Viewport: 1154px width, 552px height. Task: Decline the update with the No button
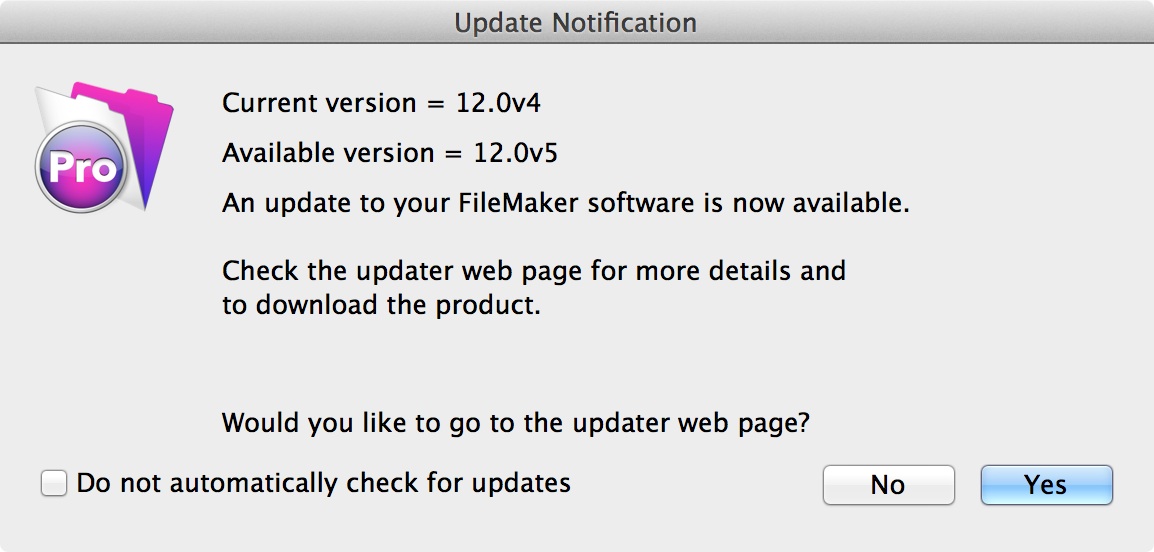[888, 485]
